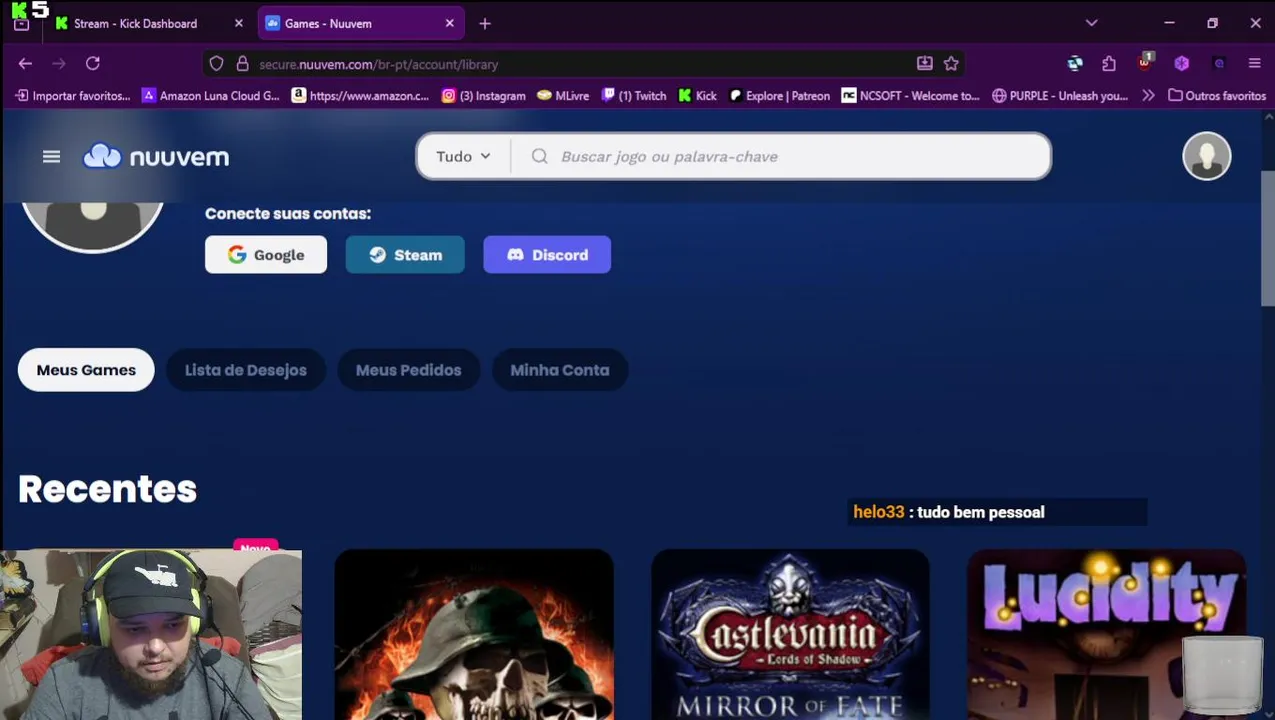Open the Twitch bookmark
Image resolution: width=1275 pixels, height=720 pixels.
[634, 96]
